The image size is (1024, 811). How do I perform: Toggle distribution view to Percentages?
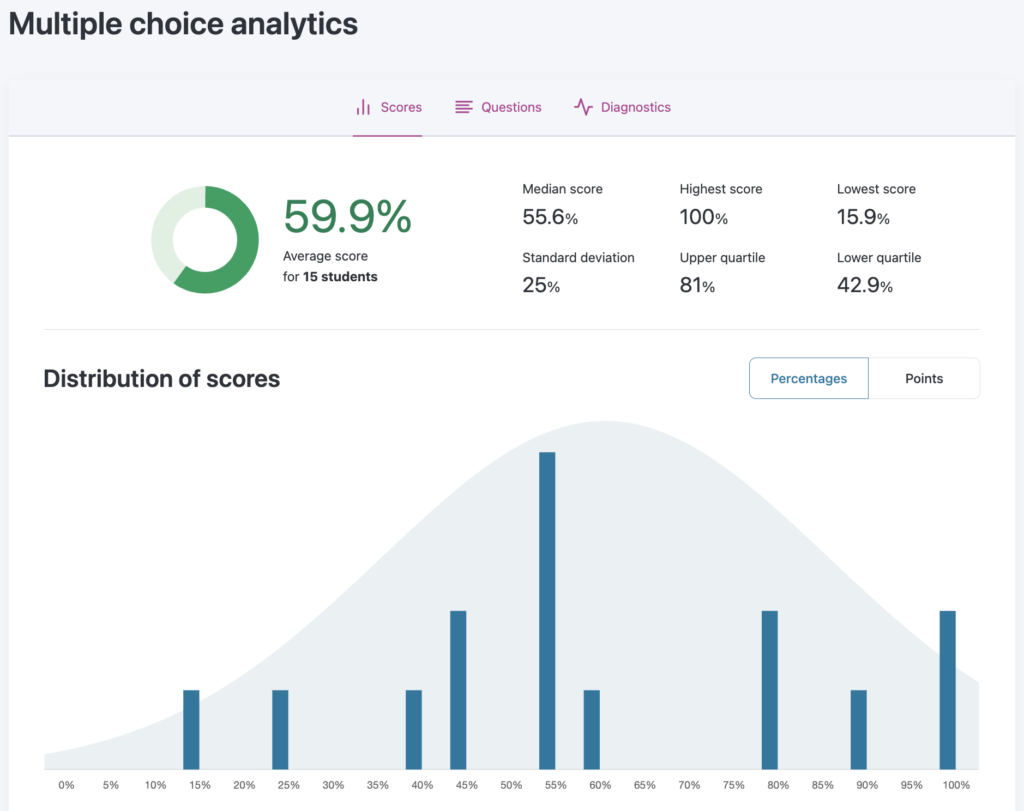point(808,378)
